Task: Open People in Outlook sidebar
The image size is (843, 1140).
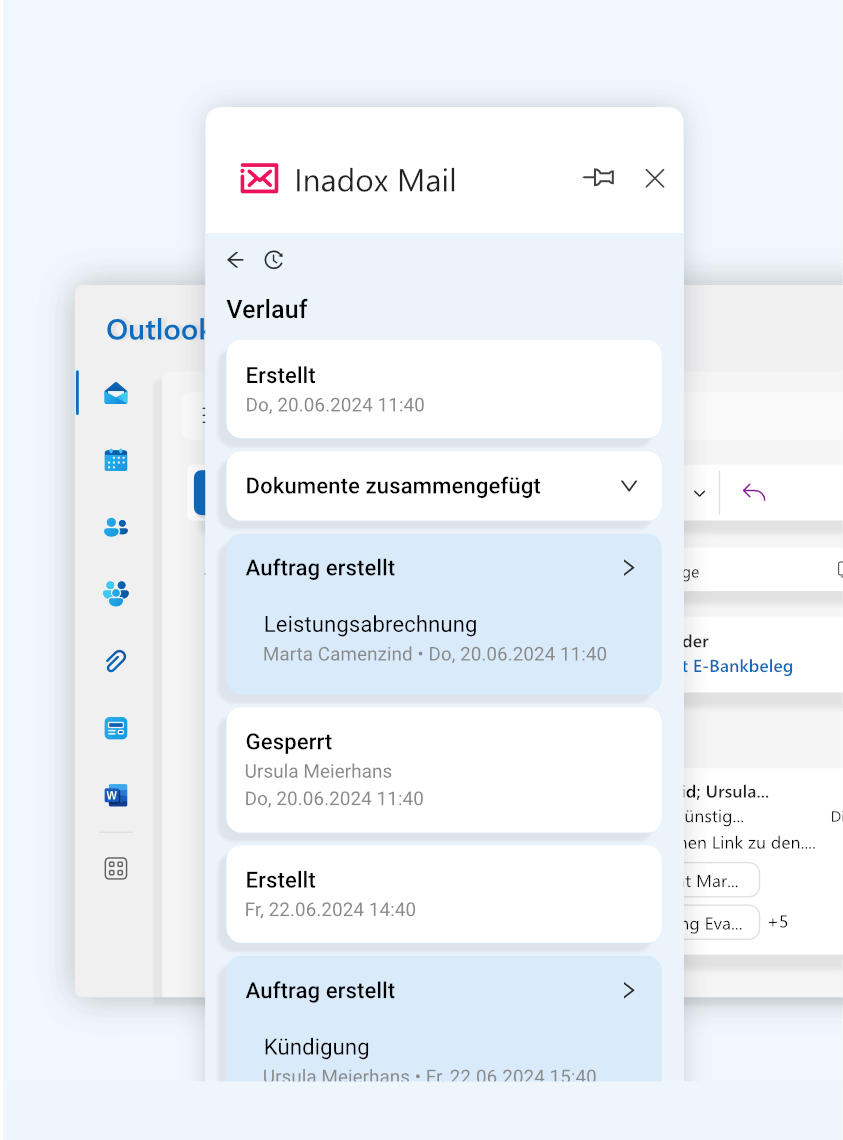Action: 116,526
